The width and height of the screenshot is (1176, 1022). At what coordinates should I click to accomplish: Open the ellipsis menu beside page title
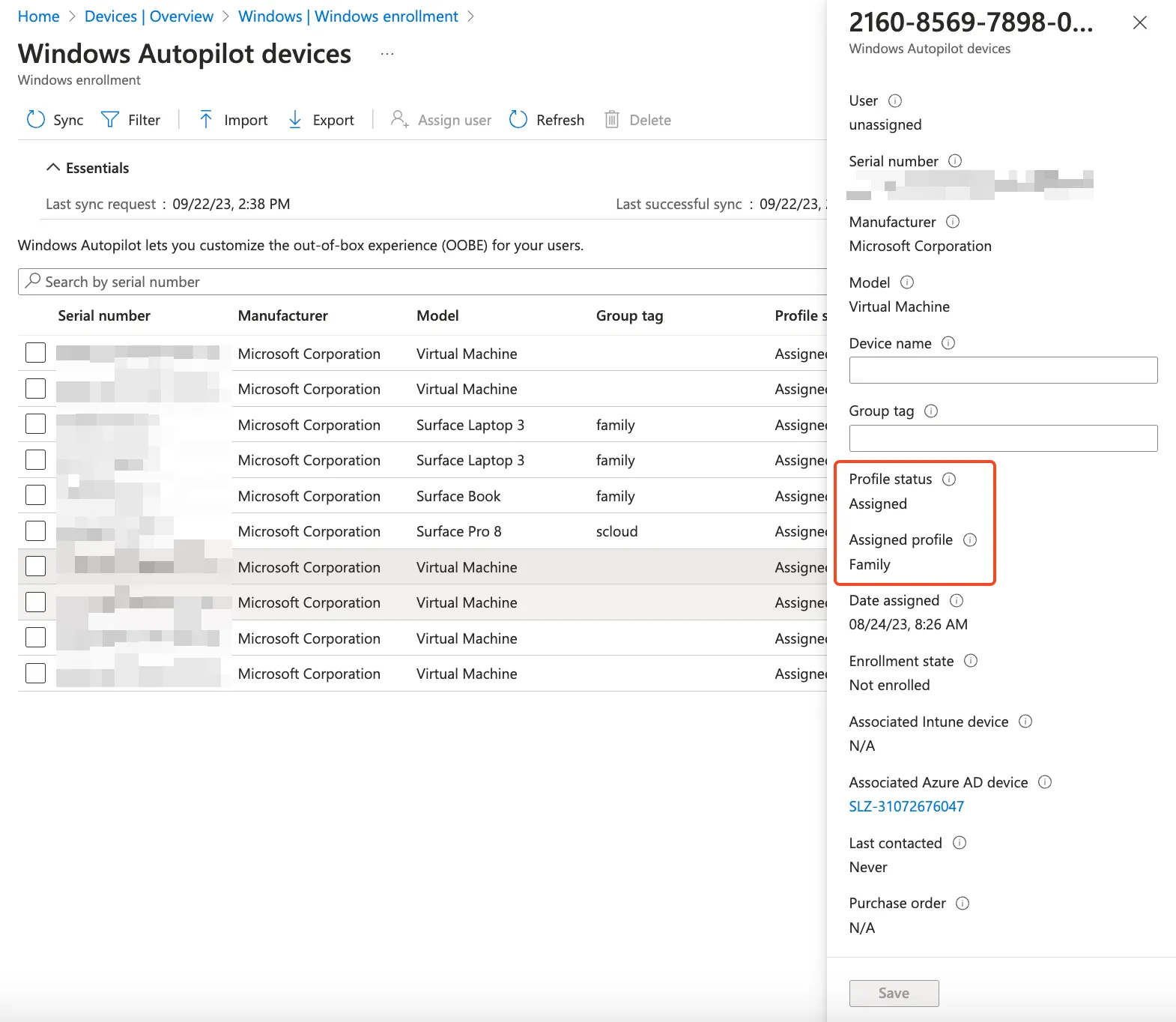click(387, 54)
